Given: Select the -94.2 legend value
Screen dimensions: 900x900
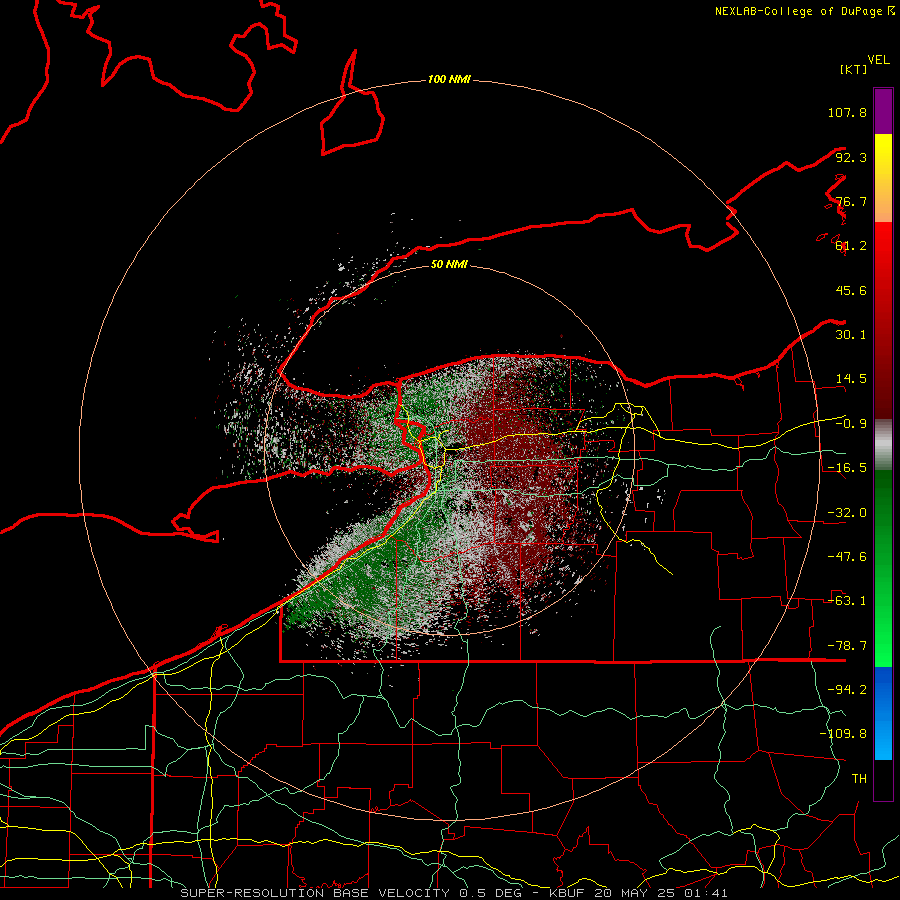Looking at the screenshot, I should tap(847, 690).
